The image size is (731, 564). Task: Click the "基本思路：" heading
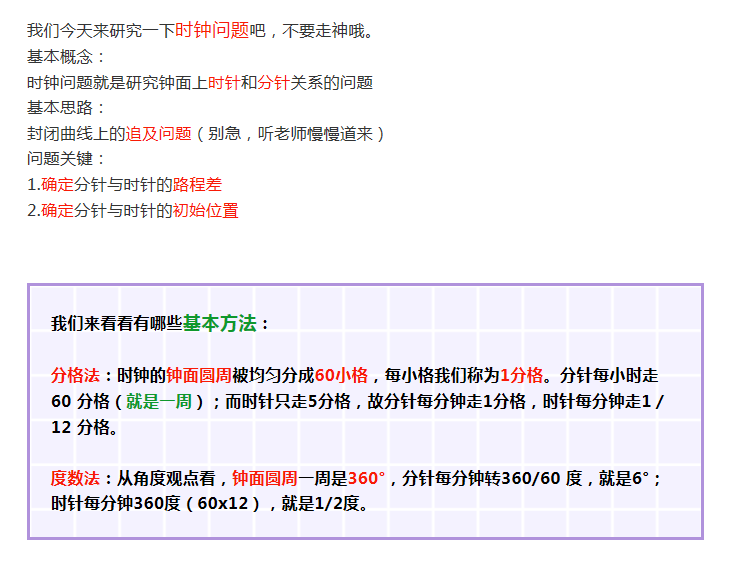(x=66, y=108)
